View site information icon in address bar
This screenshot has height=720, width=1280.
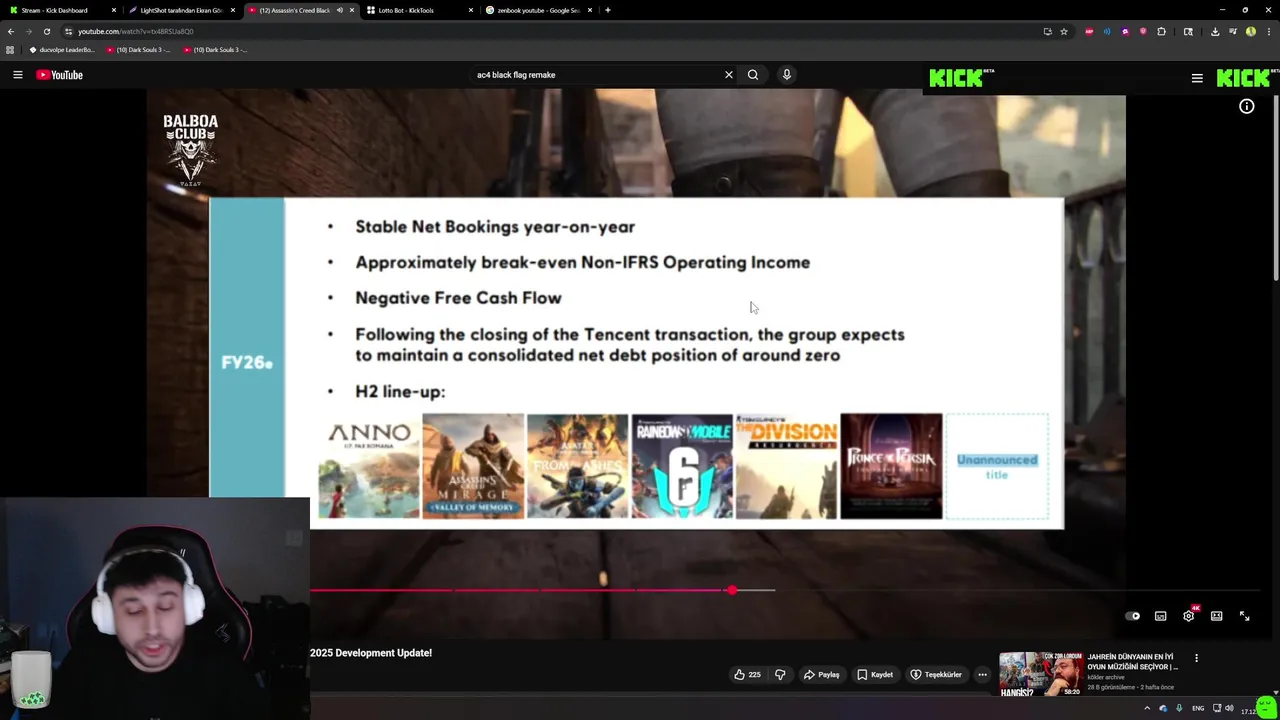68,31
